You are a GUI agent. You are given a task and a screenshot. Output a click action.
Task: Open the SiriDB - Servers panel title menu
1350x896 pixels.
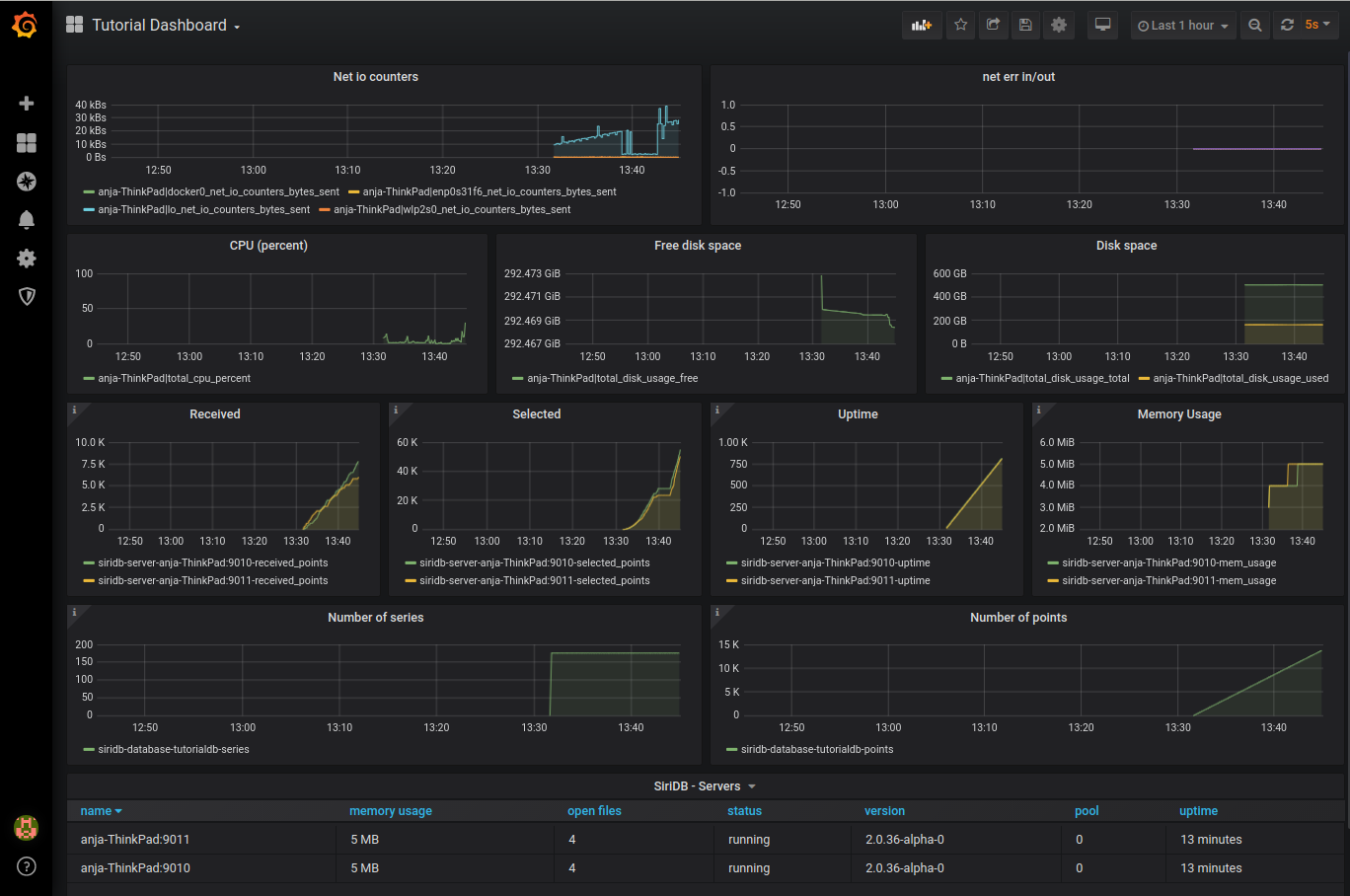(x=705, y=785)
